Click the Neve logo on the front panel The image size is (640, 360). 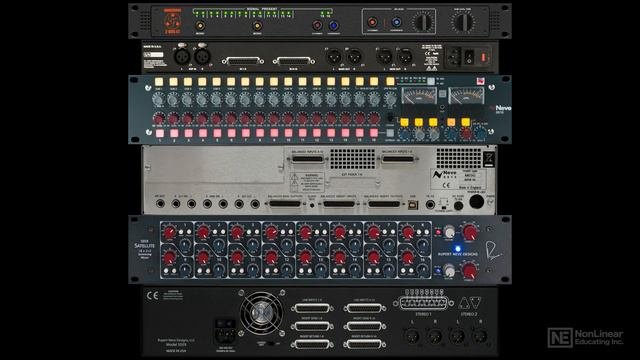(502, 108)
